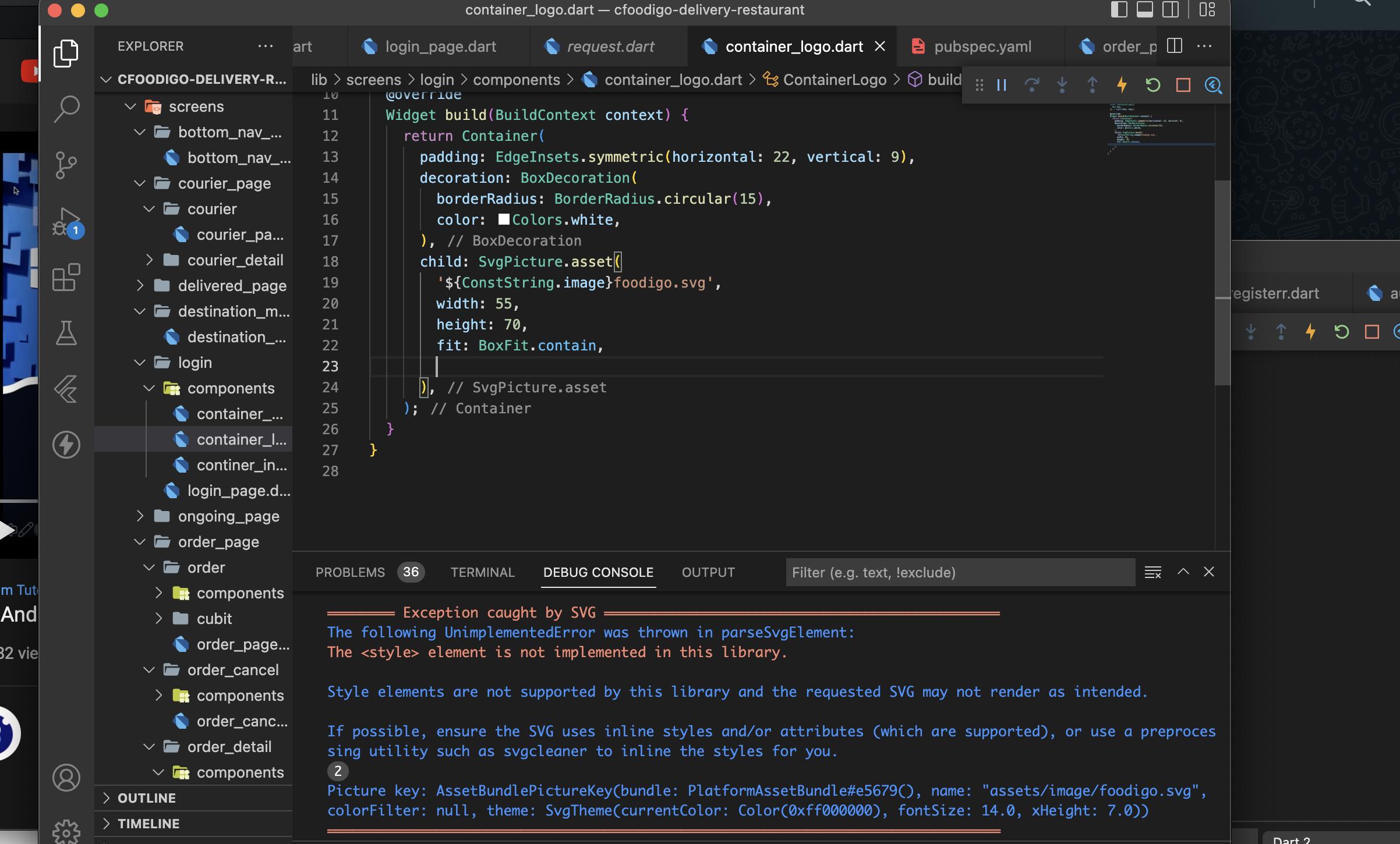Step out in debug toolbar
Screen dimensions: 1400x844
(1092, 86)
